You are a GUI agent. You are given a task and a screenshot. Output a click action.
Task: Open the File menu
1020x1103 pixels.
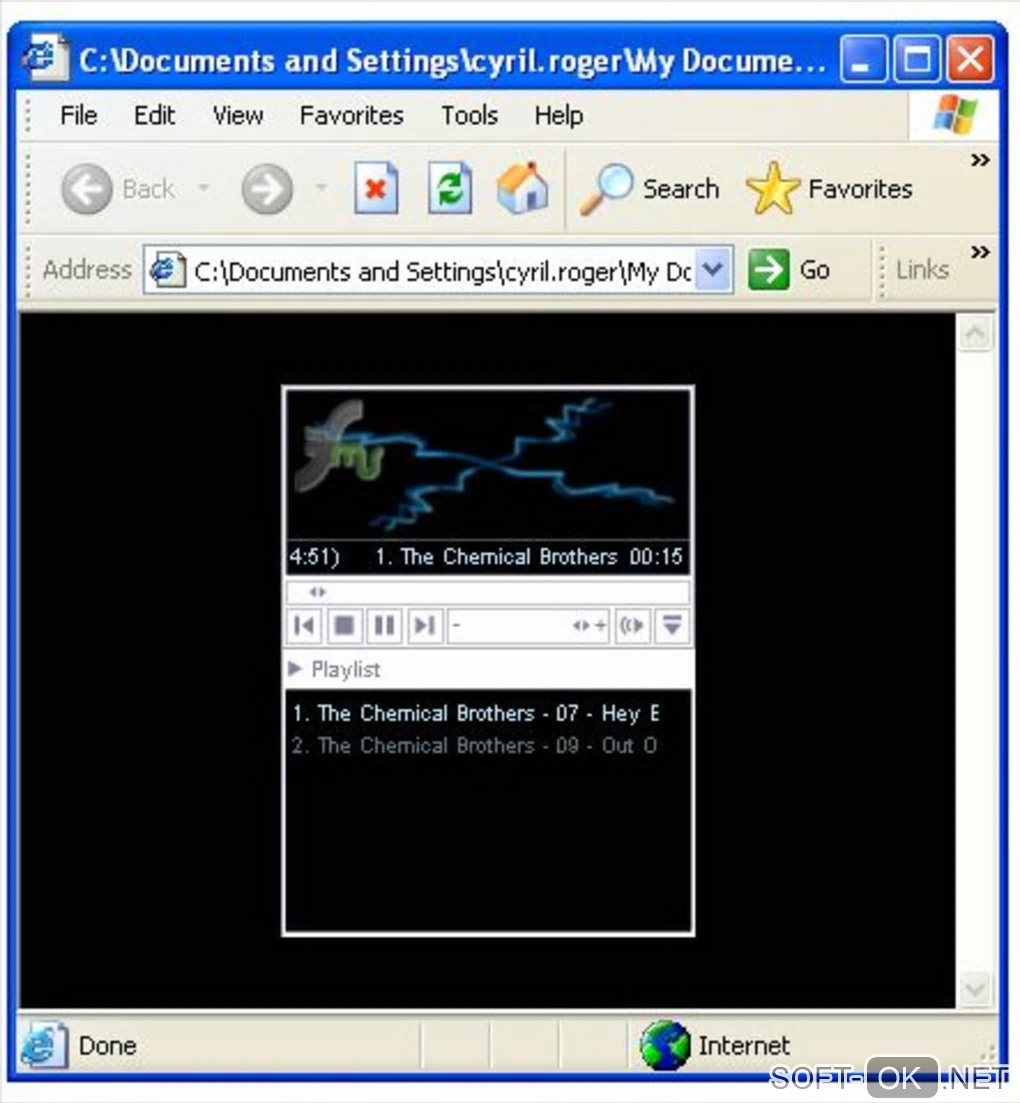click(x=78, y=115)
